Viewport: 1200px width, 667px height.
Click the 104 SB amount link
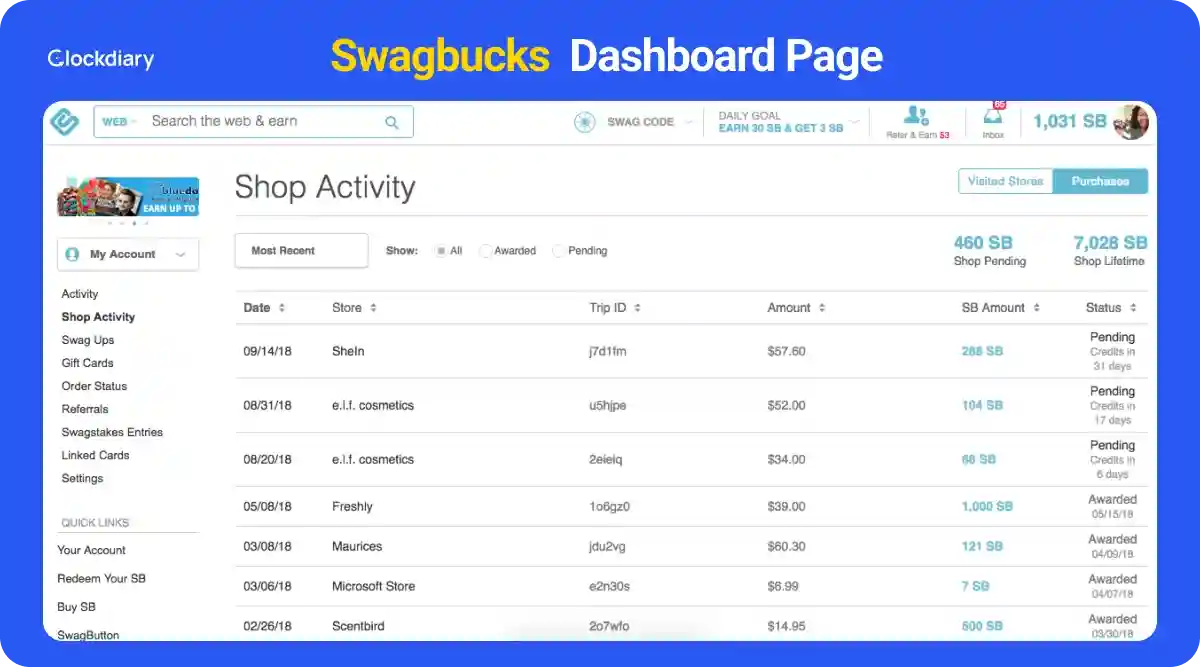[x=982, y=406]
